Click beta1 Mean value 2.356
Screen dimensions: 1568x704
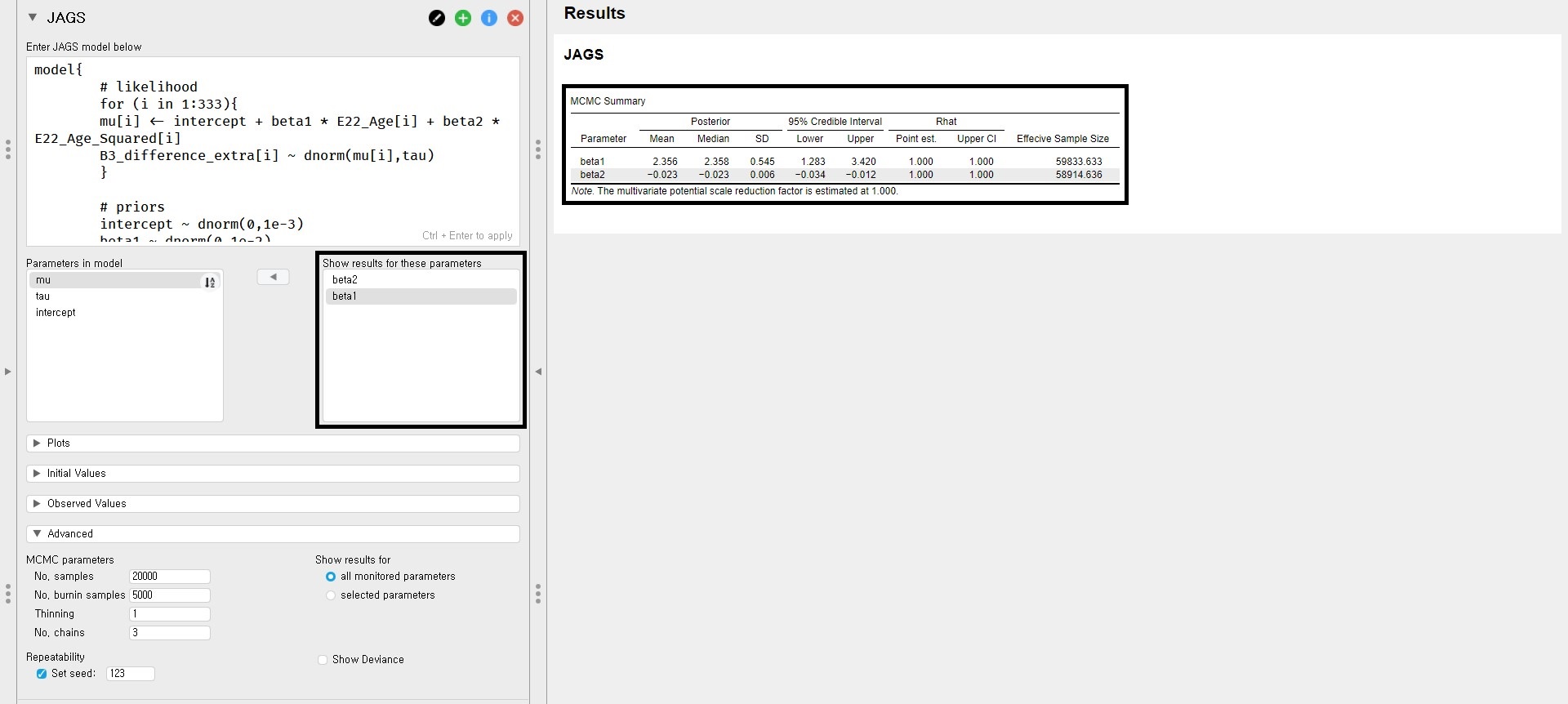point(665,162)
